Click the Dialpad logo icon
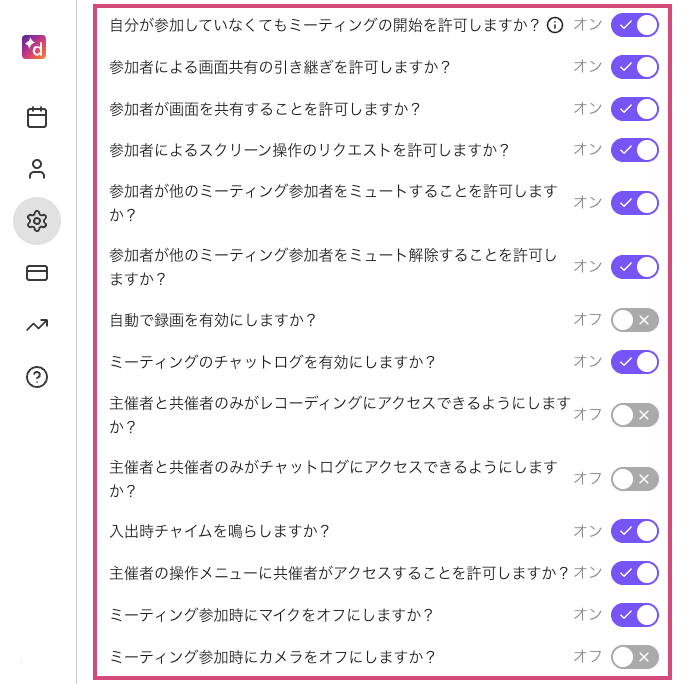This screenshot has width=689, height=684. point(34,47)
